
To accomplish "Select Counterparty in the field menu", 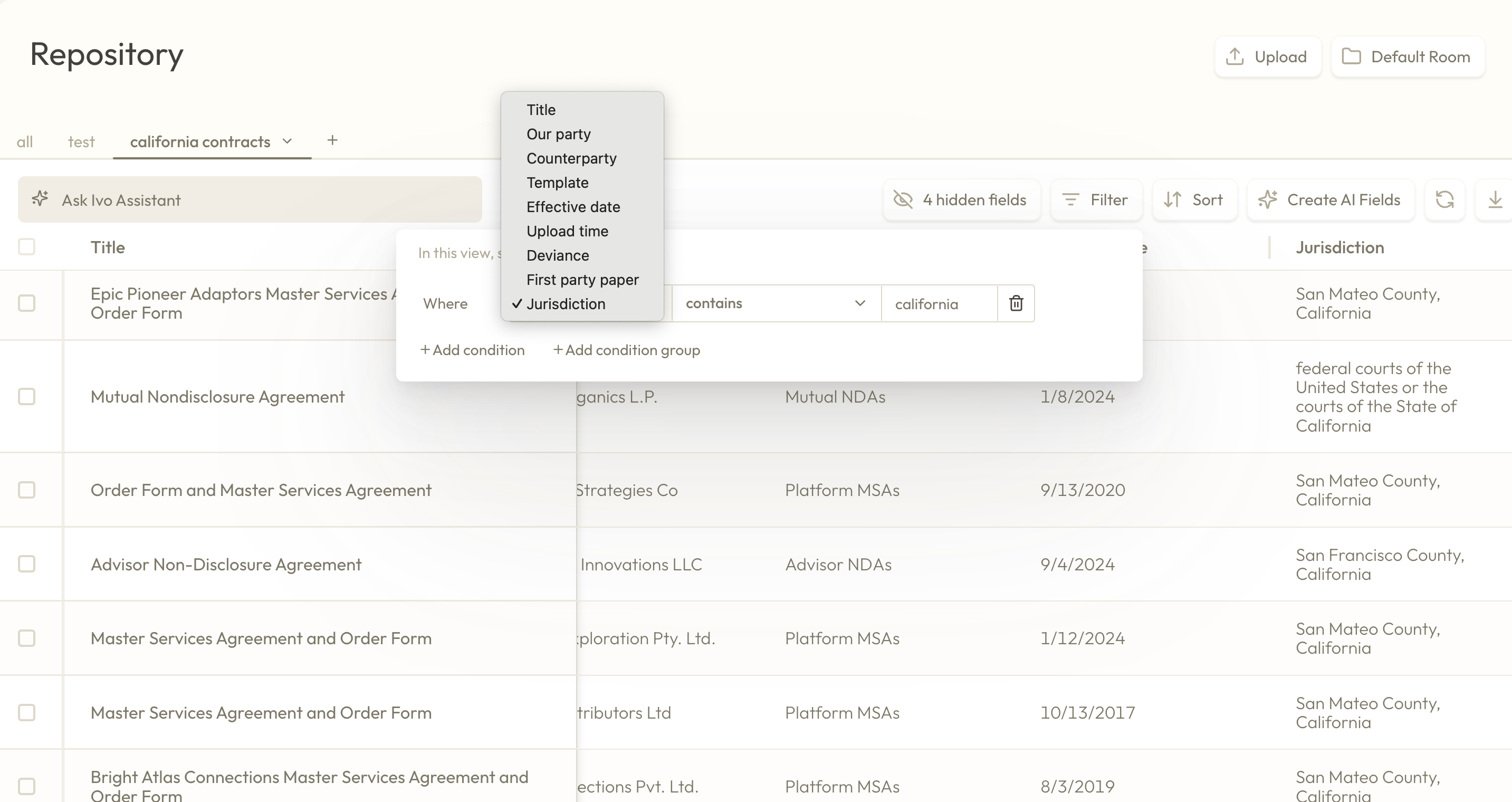I will [572, 158].
